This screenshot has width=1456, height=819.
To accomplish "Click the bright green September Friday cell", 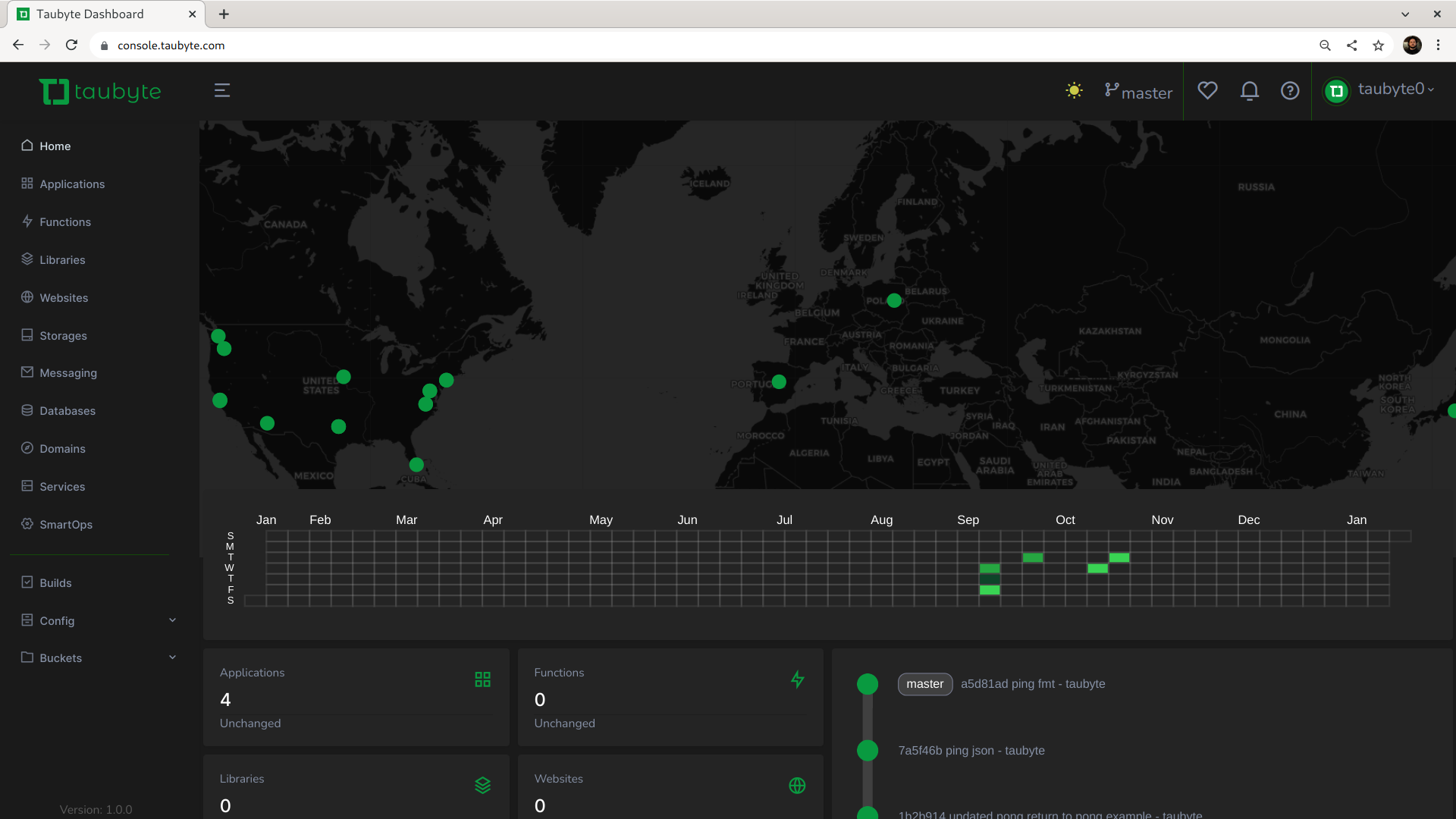I will (x=989, y=590).
